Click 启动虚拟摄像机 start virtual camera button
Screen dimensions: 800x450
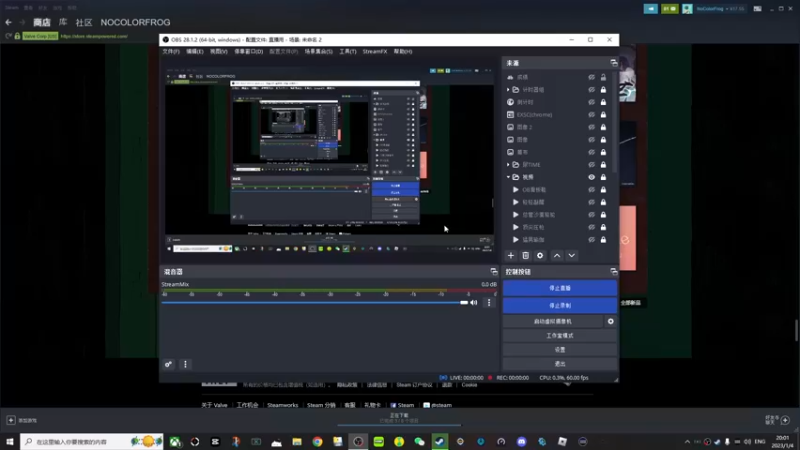click(x=553, y=321)
